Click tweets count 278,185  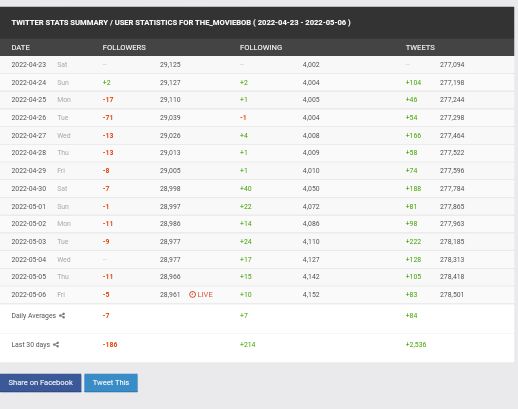point(452,242)
